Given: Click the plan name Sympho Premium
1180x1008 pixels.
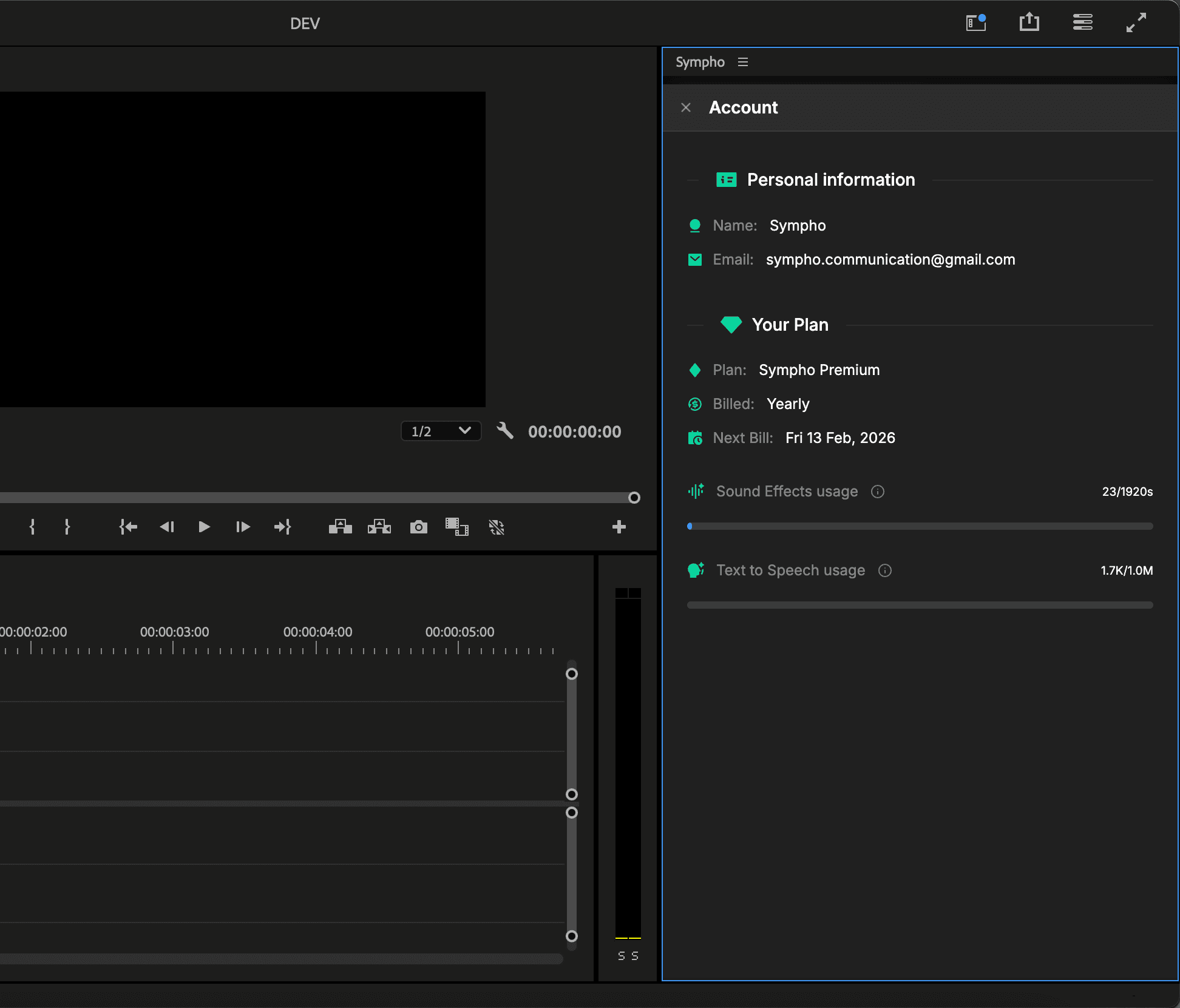Looking at the screenshot, I should (x=819, y=370).
